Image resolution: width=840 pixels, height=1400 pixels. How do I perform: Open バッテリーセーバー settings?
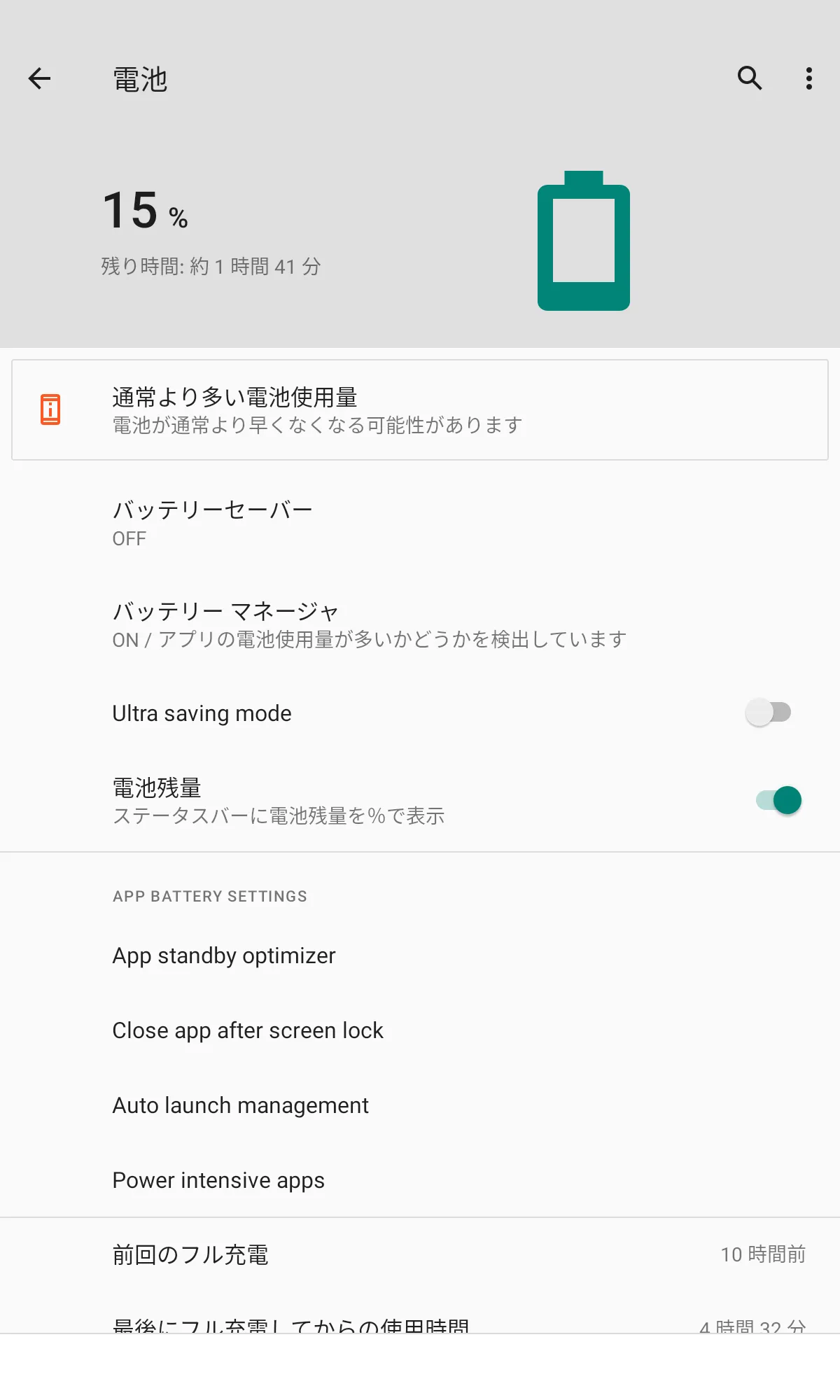pos(420,523)
